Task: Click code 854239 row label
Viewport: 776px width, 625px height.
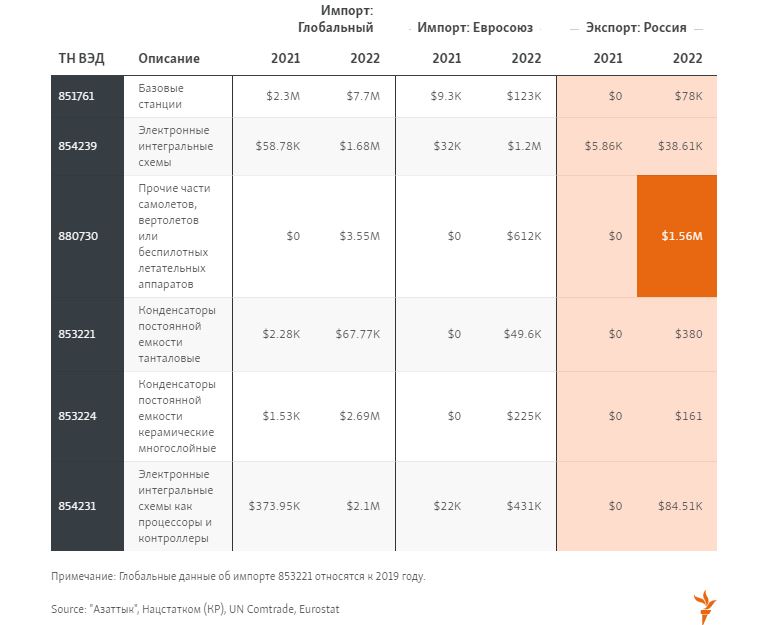Action: pyautogui.click(x=77, y=146)
